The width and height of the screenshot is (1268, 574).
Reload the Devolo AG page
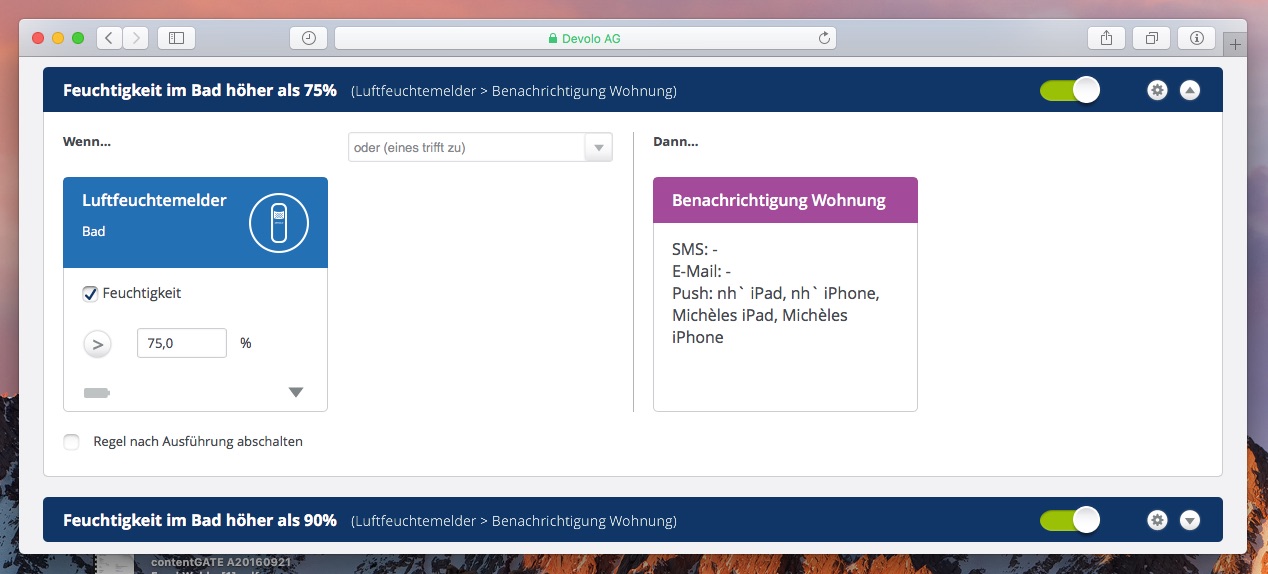[x=824, y=38]
